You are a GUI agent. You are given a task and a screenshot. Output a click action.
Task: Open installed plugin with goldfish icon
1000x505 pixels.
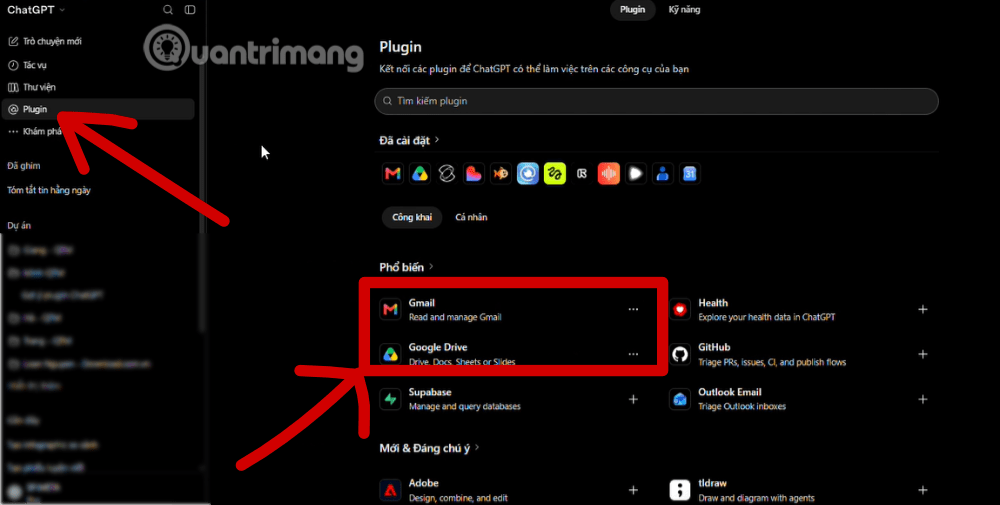(501, 173)
